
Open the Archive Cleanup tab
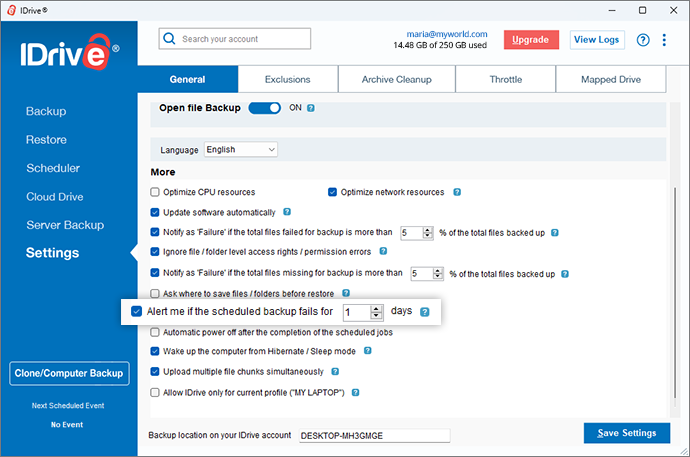coord(396,80)
